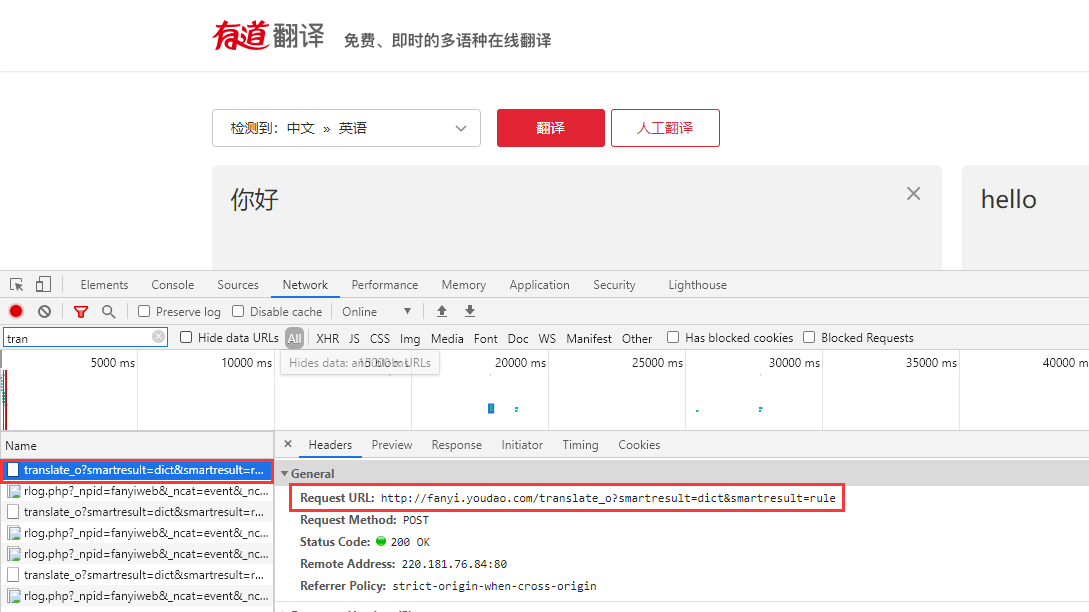
Task: Switch to the Console panel
Action: (172, 284)
